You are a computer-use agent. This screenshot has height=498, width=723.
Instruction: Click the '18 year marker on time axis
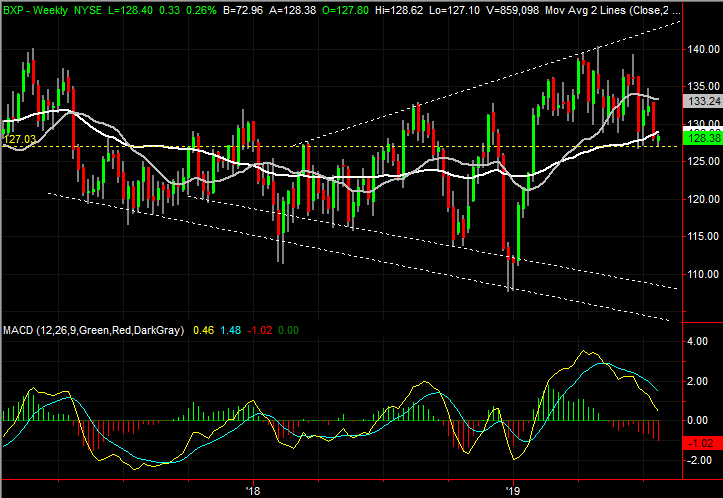(x=252, y=490)
